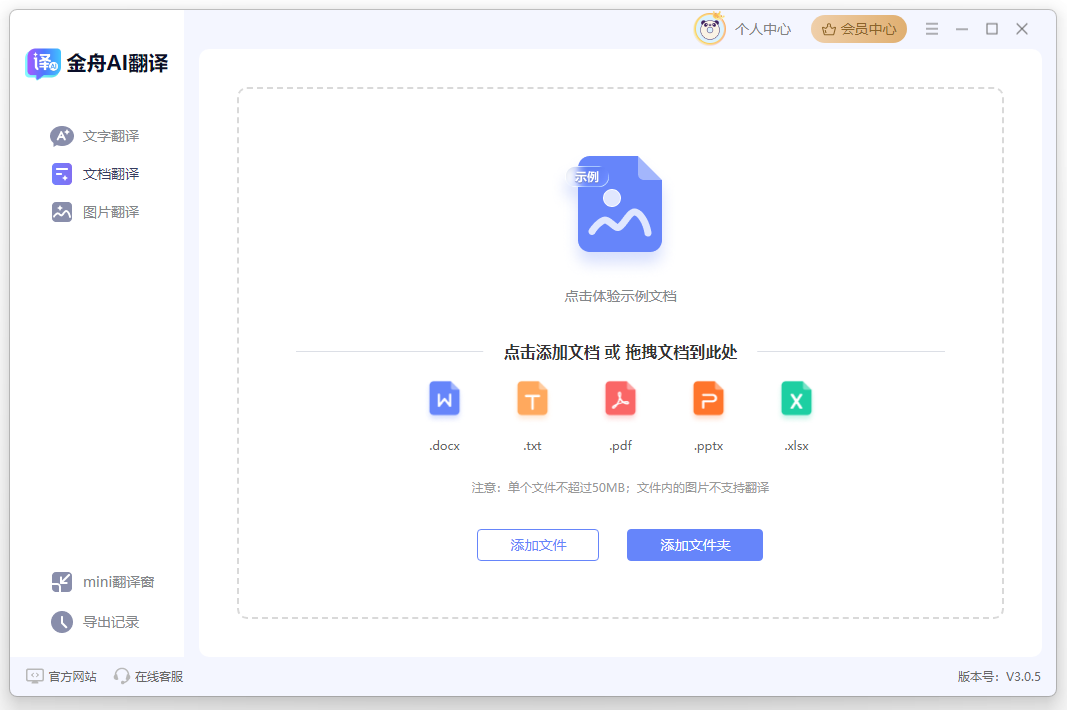Image resolution: width=1067 pixels, height=710 pixels.
Task: Click 点击体验示例文档 text
Action: pyautogui.click(x=619, y=296)
